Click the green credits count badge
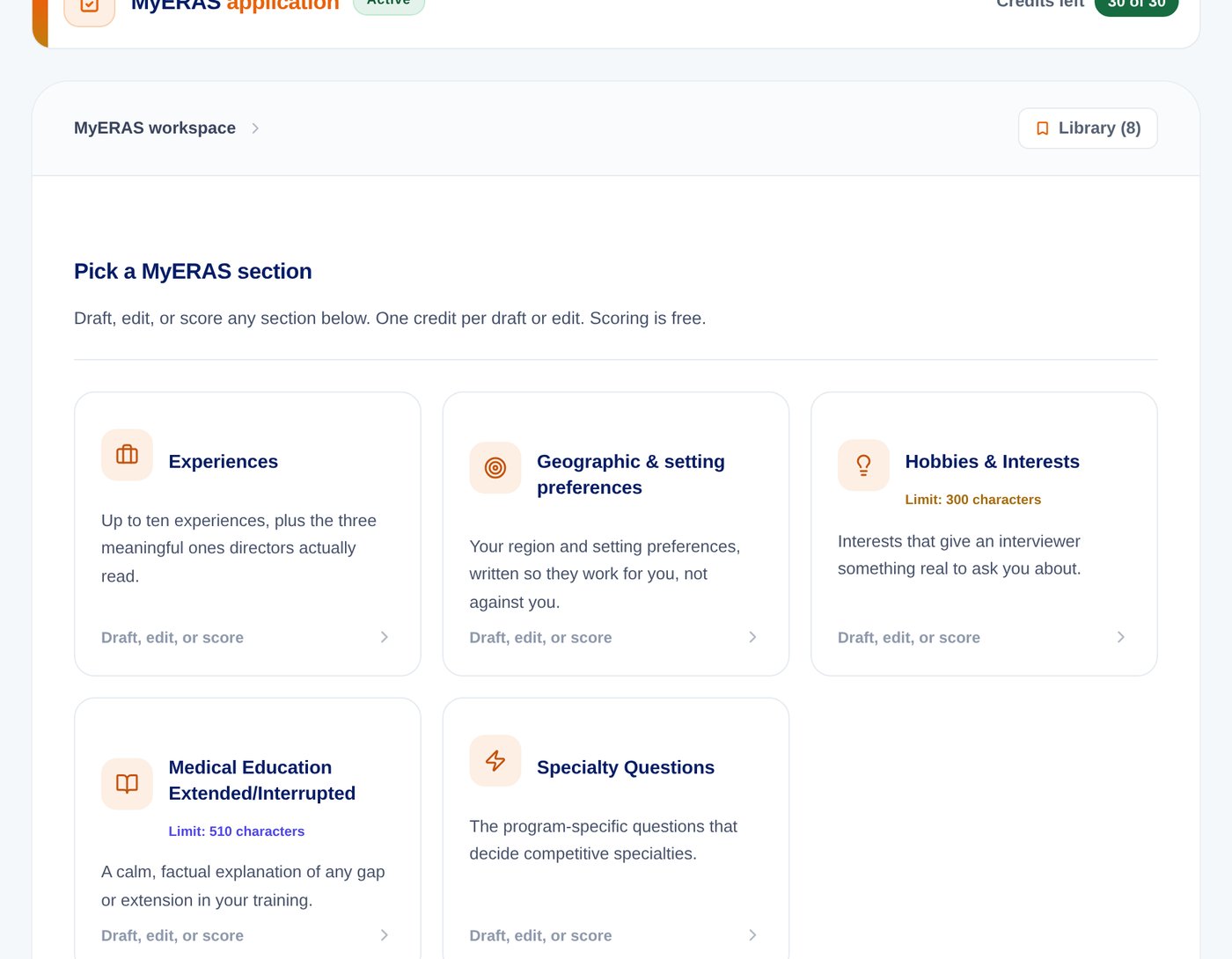1232x959 pixels. (1136, 5)
